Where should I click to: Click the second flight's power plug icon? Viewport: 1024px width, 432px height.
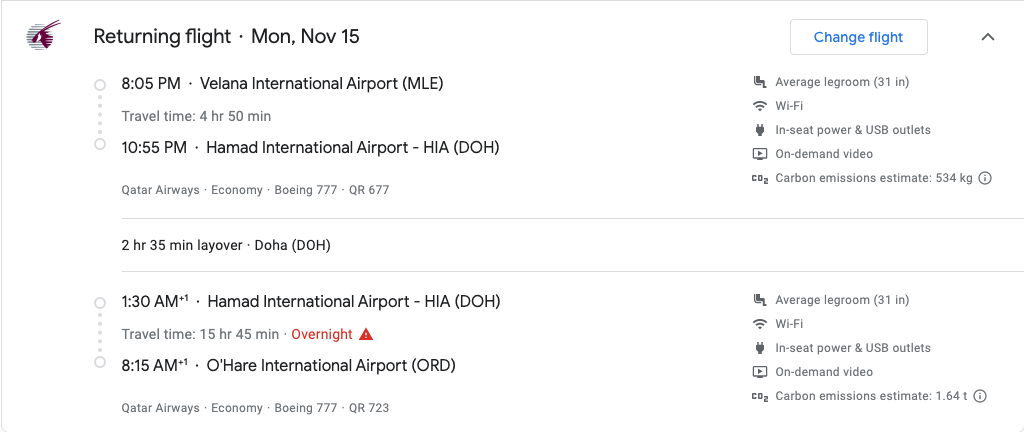759,348
